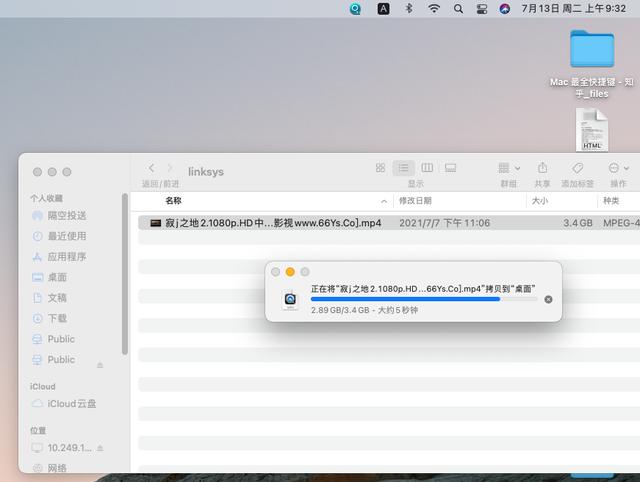Click the teal Q menu bar icon
The width and height of the screenshot is (640, 482).
pyautogui.click(x=356, y=9)
